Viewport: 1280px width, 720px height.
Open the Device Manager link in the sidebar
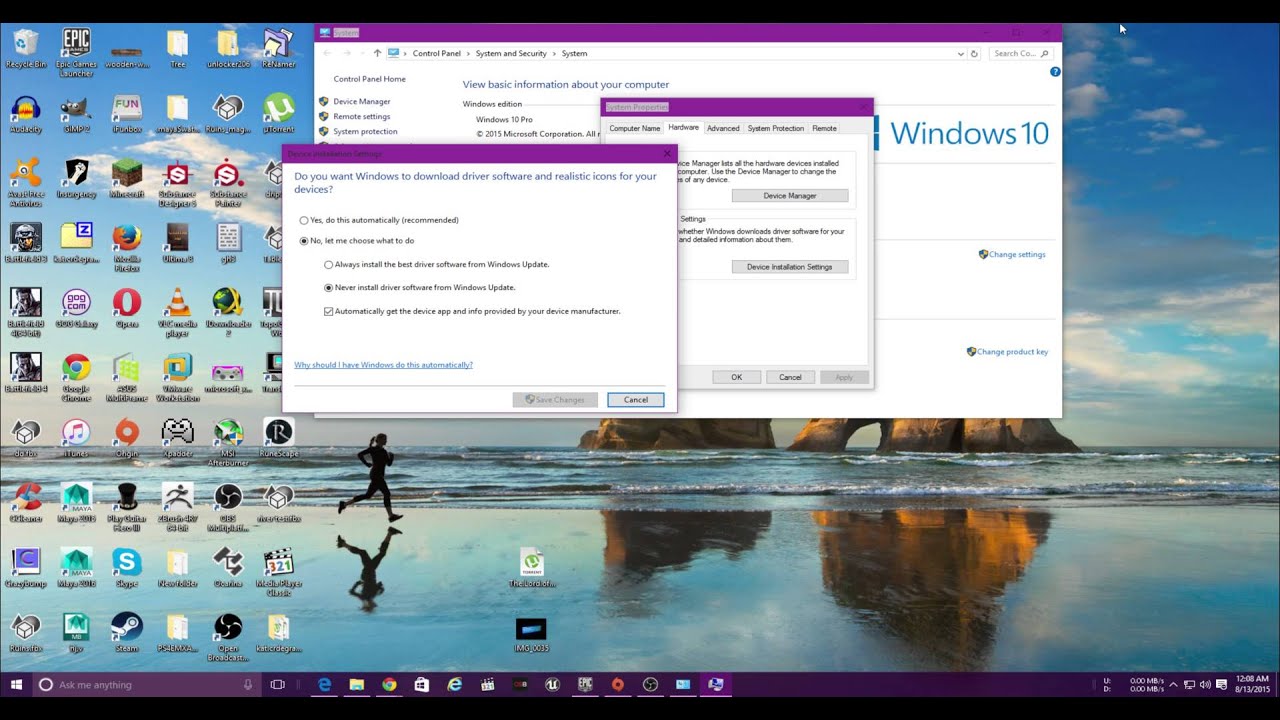pyautogui.click(x=362, y=102)
